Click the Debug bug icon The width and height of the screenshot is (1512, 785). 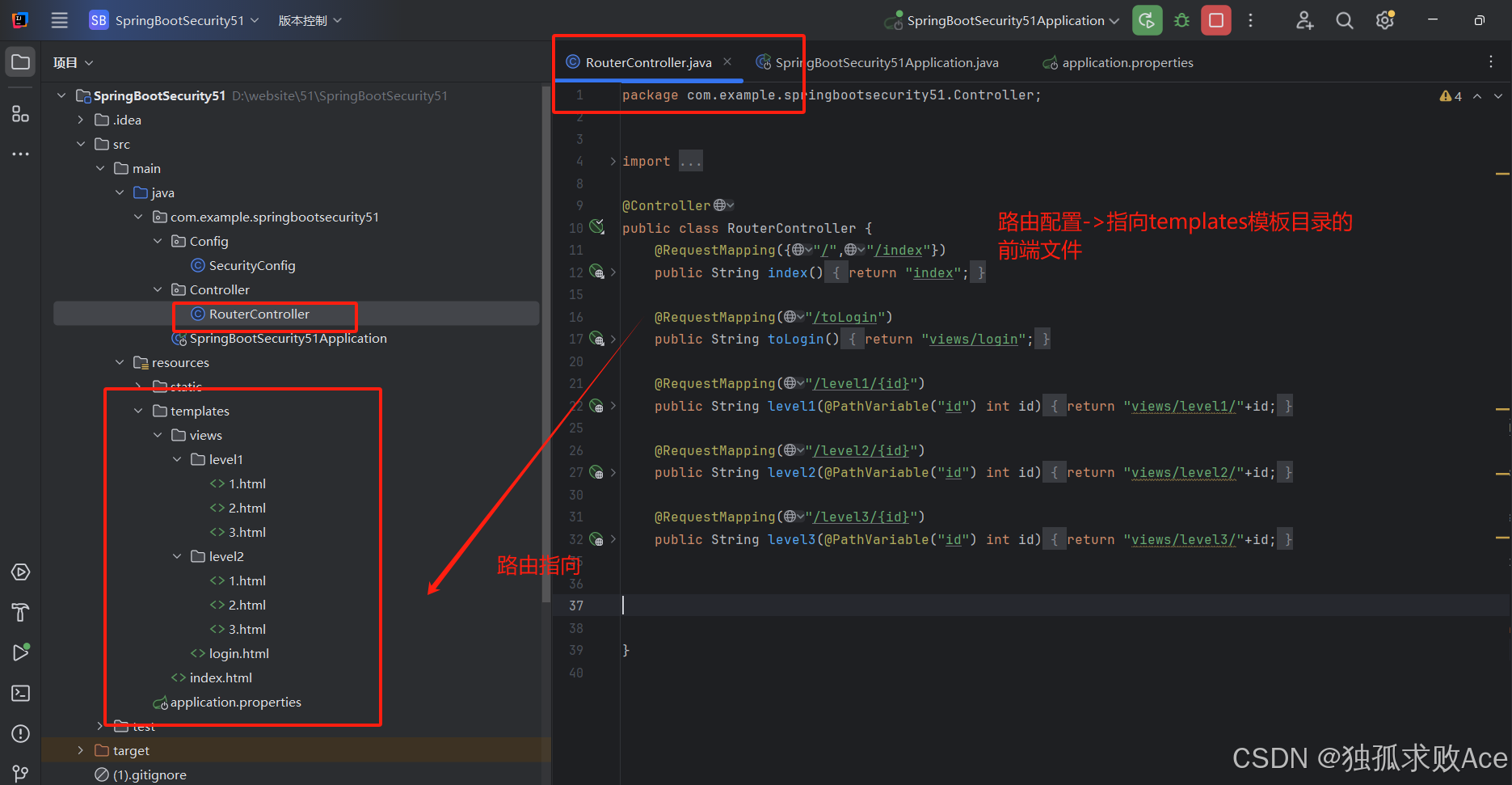tap(1181, 20)
